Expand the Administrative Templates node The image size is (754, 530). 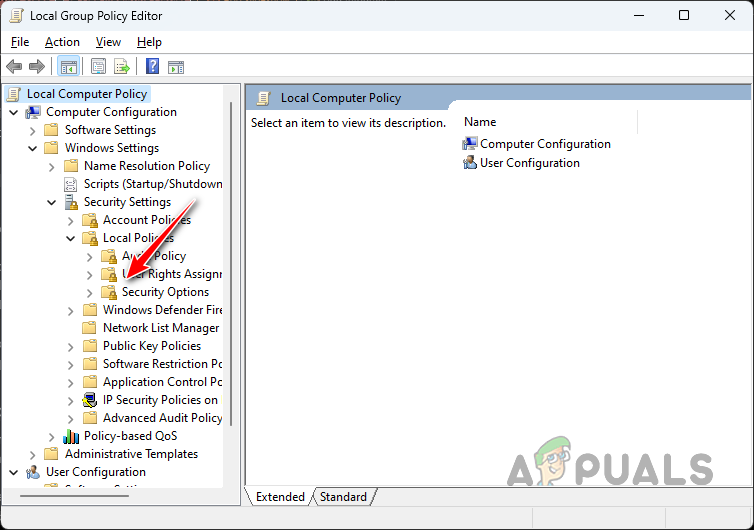(x=32, y=454)
